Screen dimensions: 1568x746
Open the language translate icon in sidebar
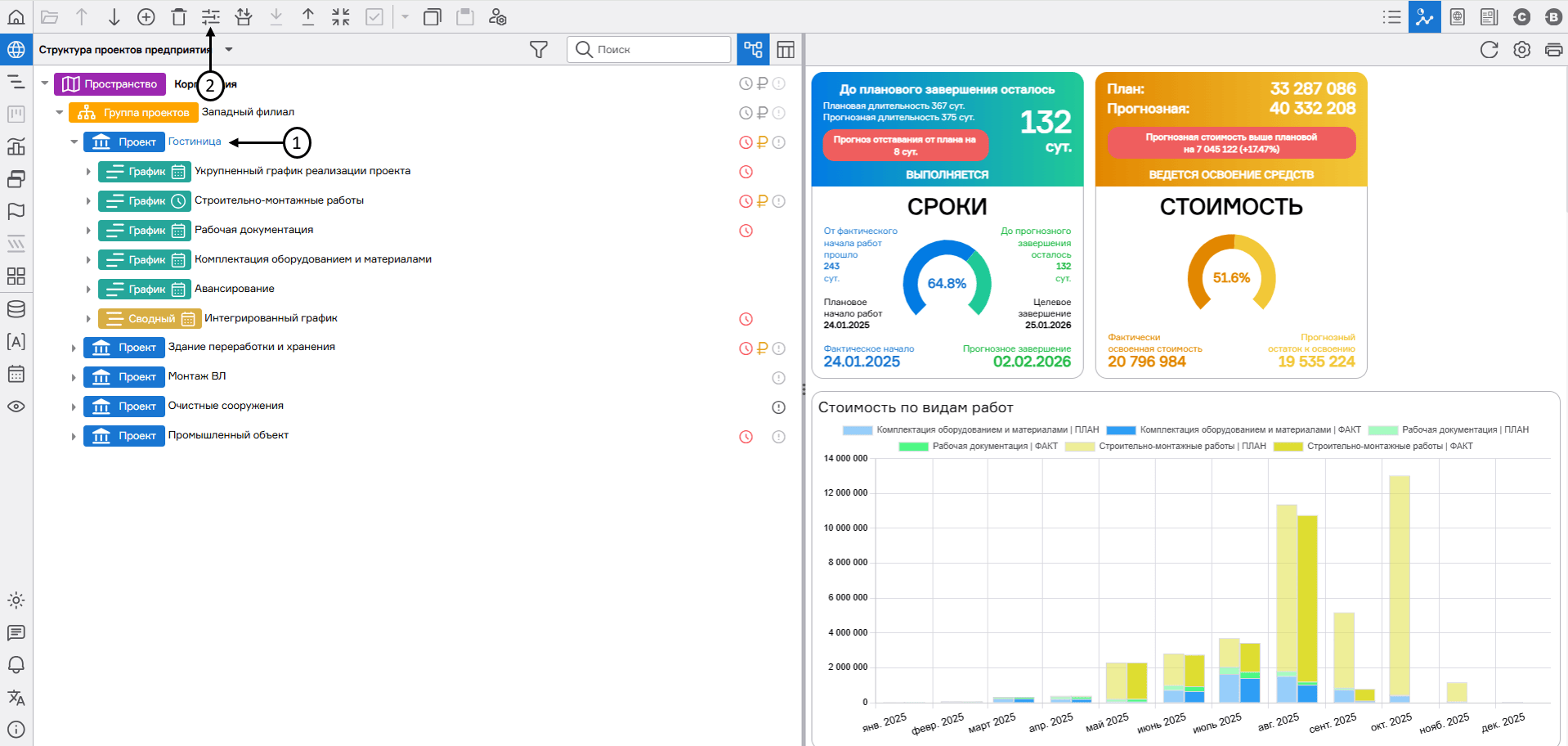pos(16,698)
